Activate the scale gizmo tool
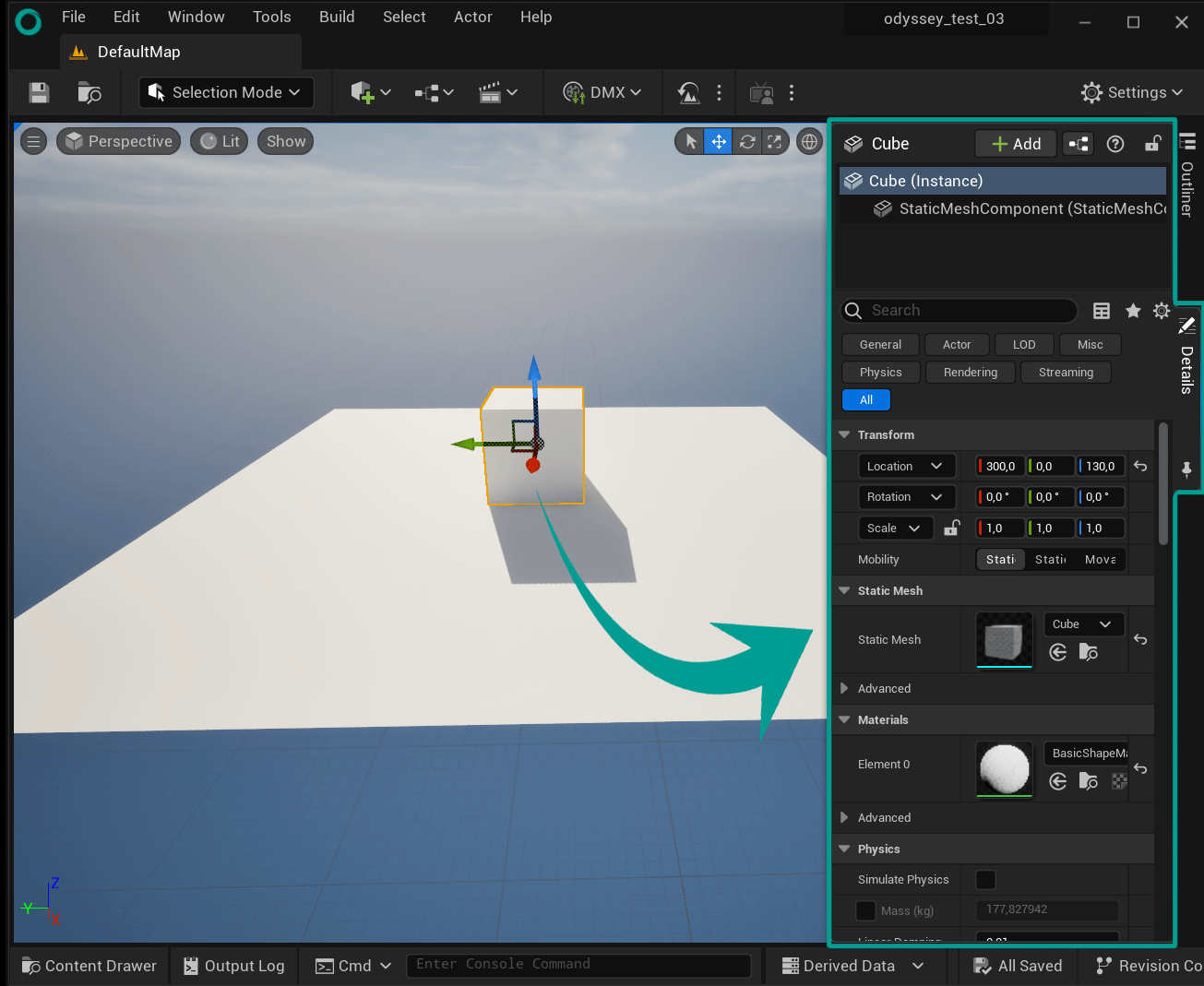 pyautogui.click(x=775, y=141)
